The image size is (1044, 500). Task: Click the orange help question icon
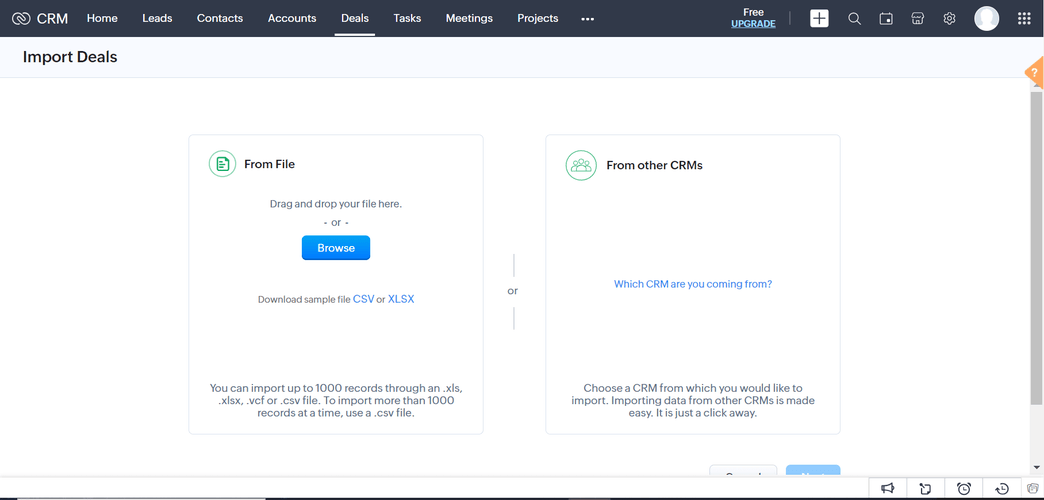(1035, 73)
